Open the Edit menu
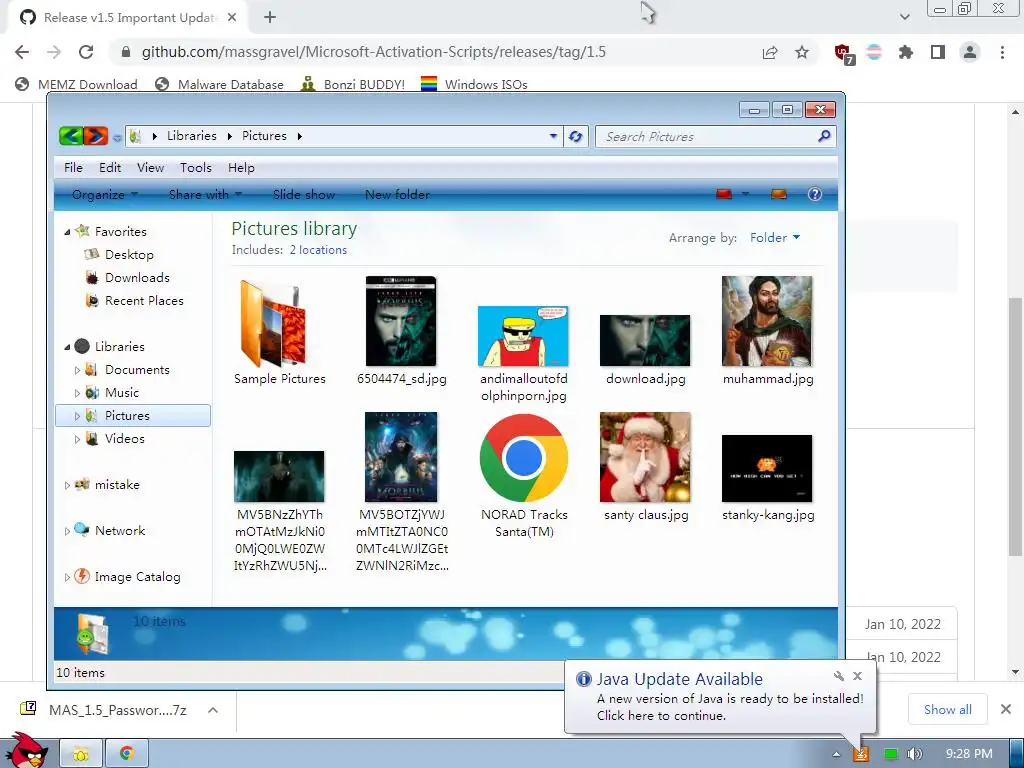 pyautogui.click(x=110, y=168)
